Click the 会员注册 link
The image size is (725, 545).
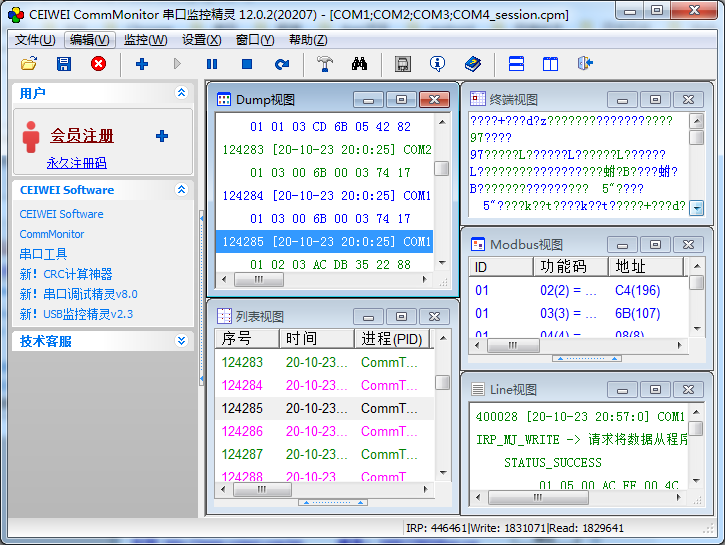[82, 136]
